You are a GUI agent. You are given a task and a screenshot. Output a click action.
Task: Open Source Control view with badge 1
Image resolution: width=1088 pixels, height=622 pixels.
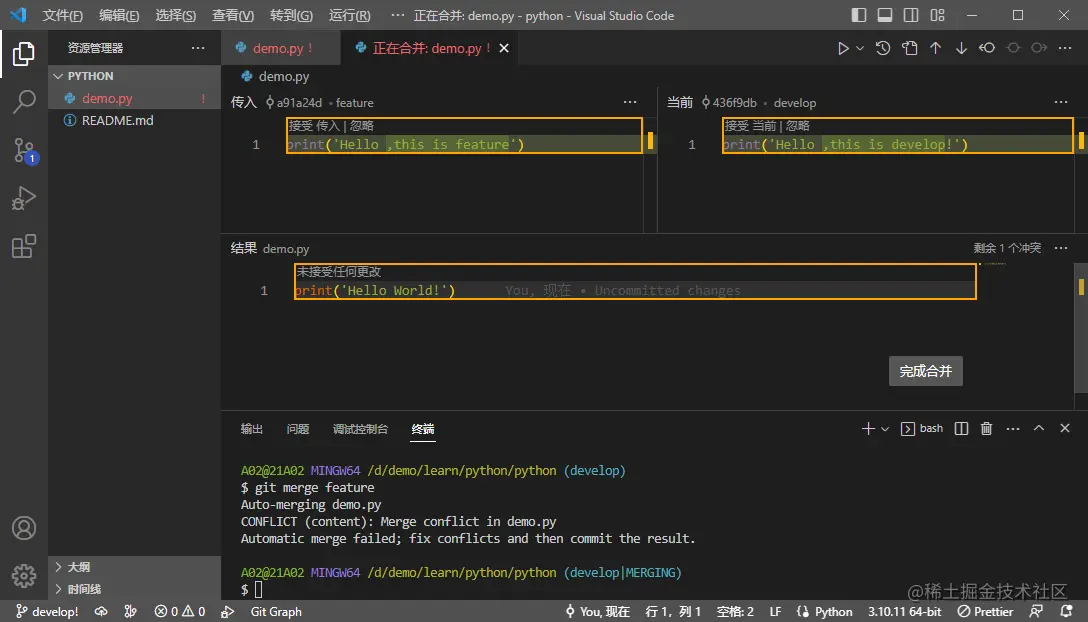pyautogui.click(x=25, y=150)
